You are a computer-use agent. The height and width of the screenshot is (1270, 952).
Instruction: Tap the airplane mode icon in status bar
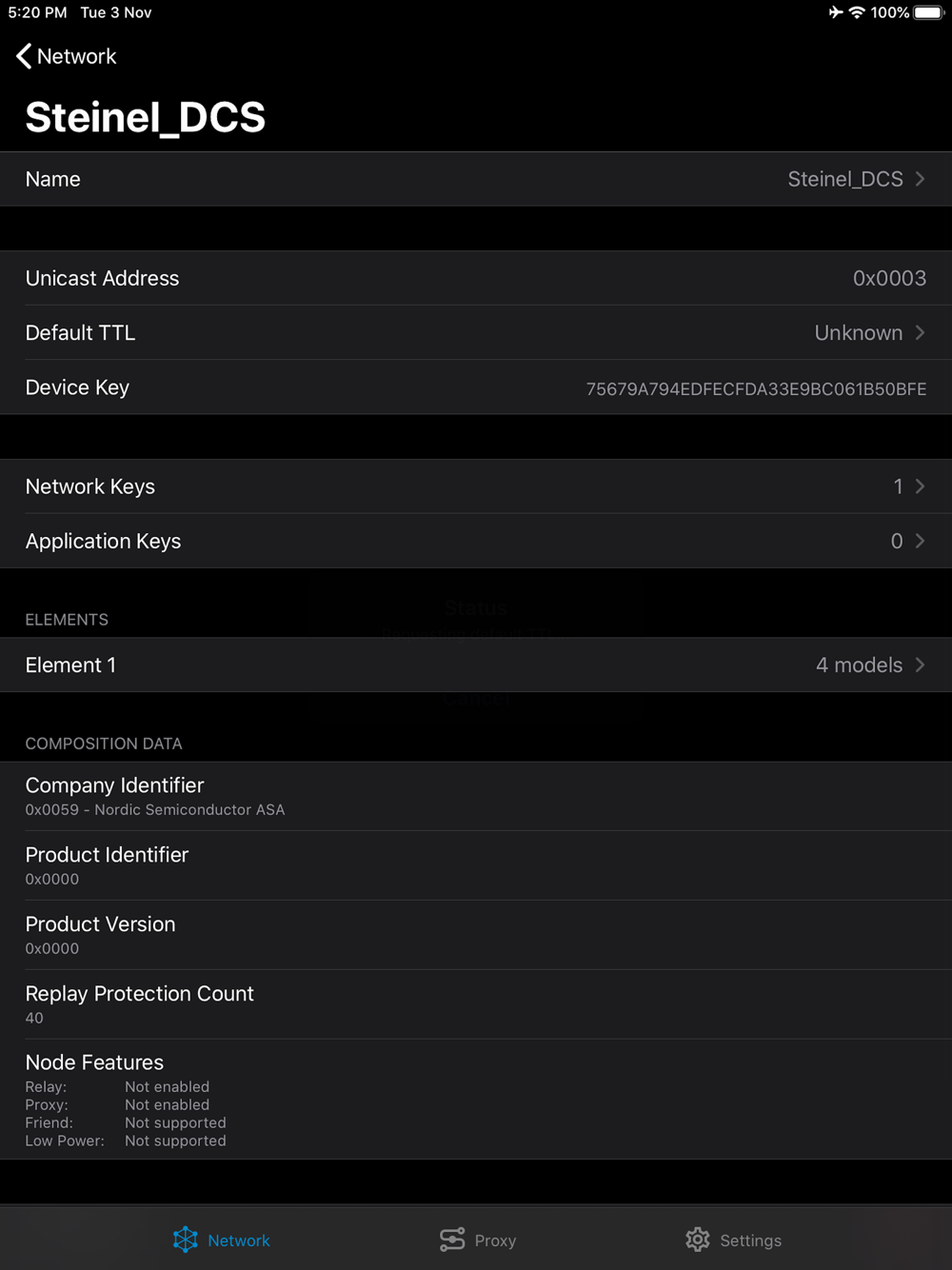835,12
